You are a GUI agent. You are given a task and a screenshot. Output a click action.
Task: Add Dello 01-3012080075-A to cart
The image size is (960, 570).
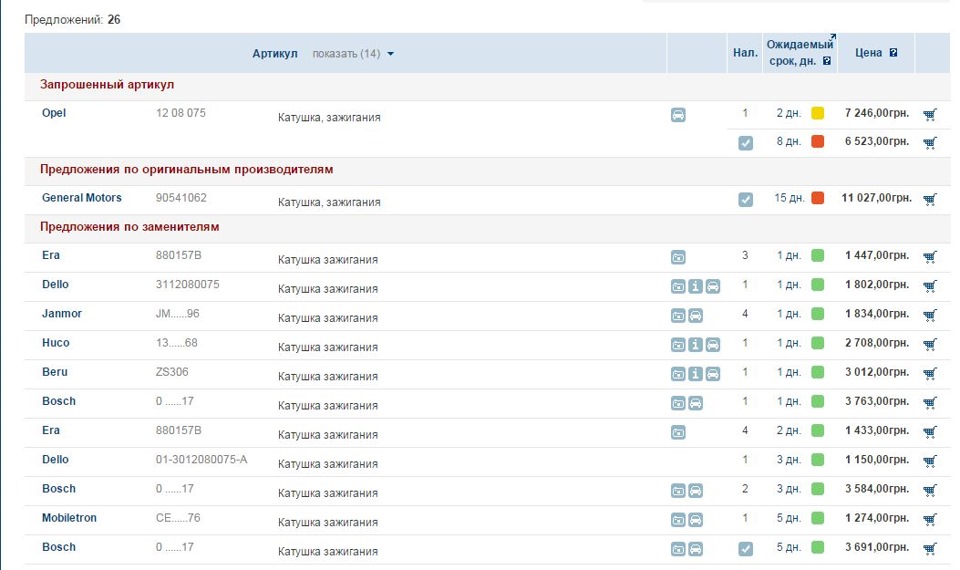[930, 461]
